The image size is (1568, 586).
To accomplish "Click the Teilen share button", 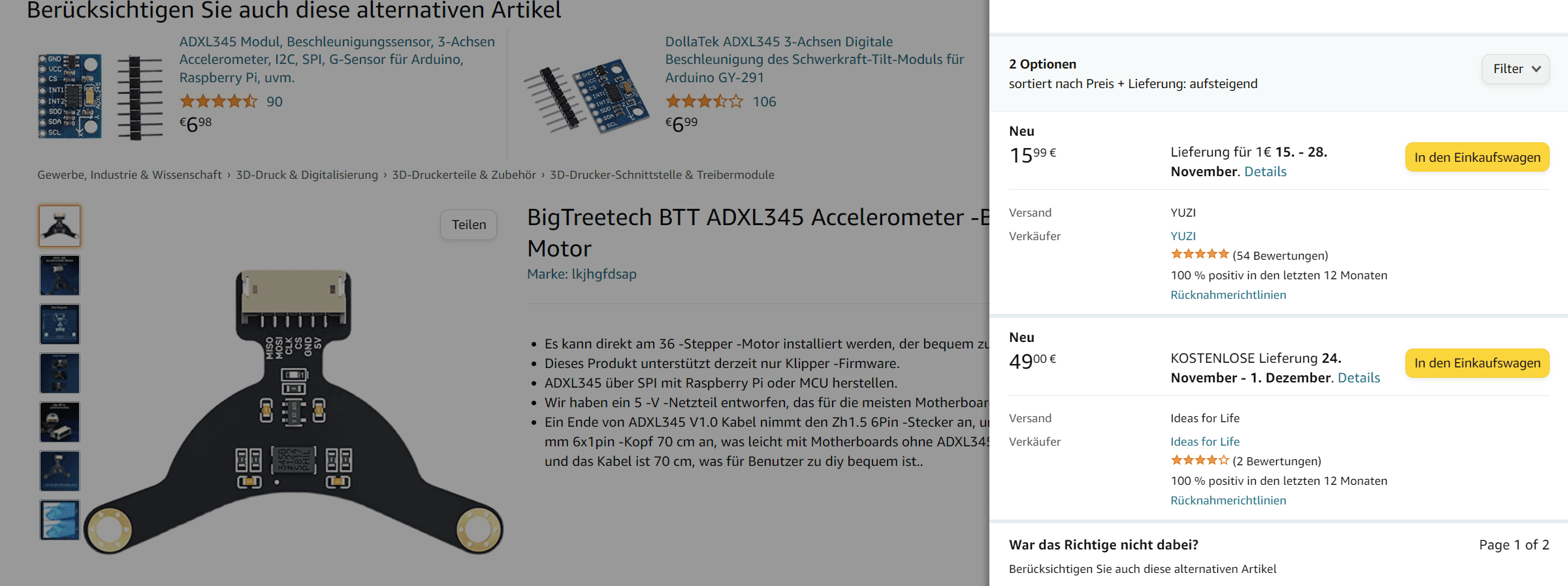I will tap(468, 224).
